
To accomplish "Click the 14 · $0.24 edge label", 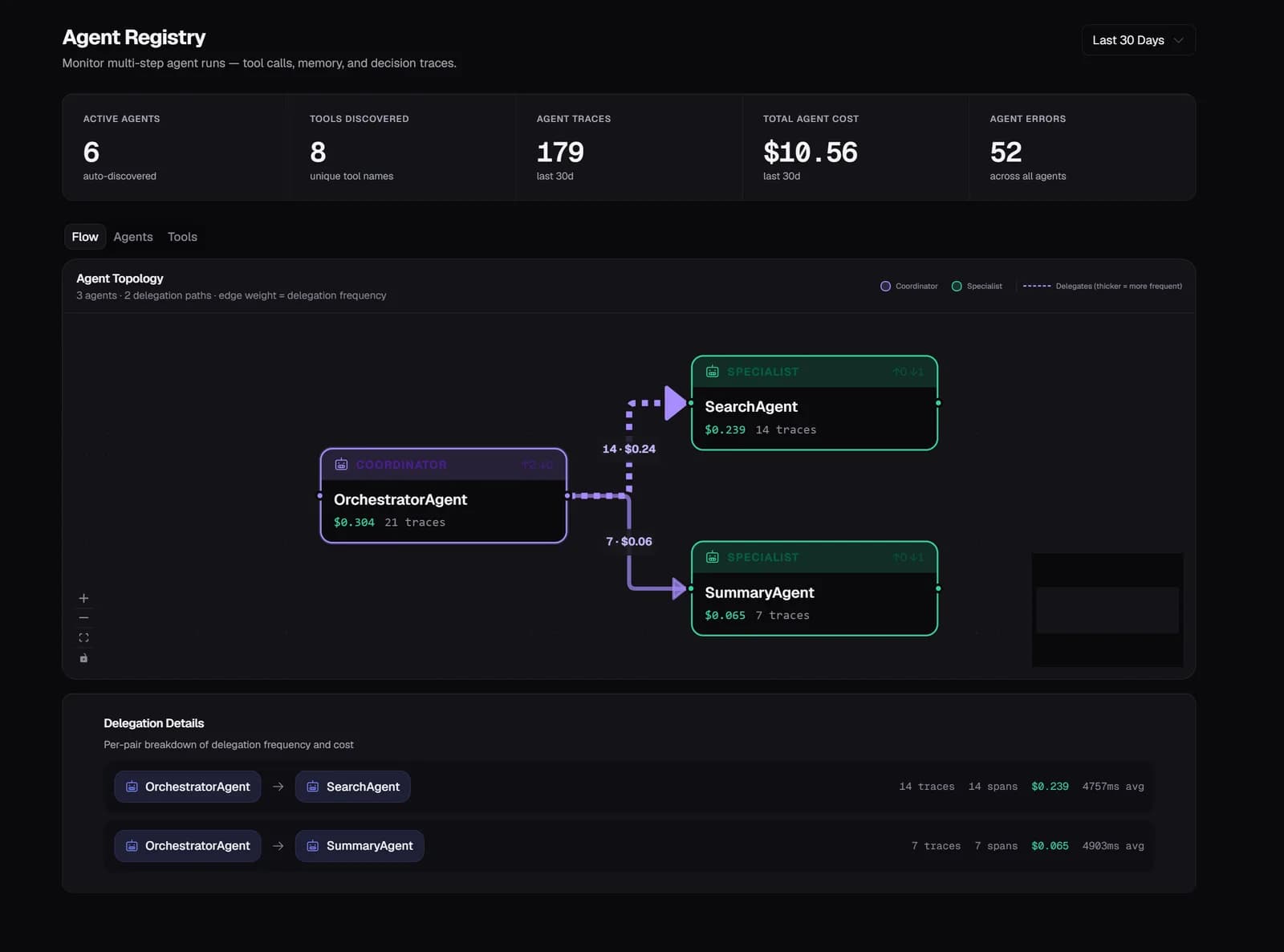I will pyautogui.click(x=629, y=449).
